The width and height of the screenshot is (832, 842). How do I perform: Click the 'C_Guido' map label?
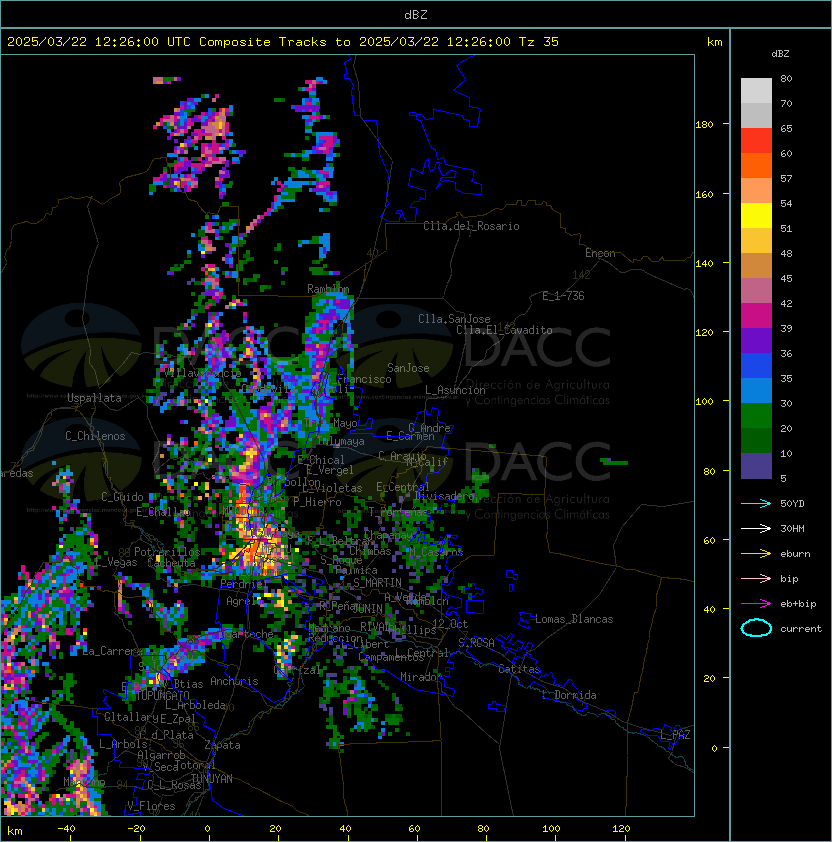pyautogui.click(x=122, y=497)
